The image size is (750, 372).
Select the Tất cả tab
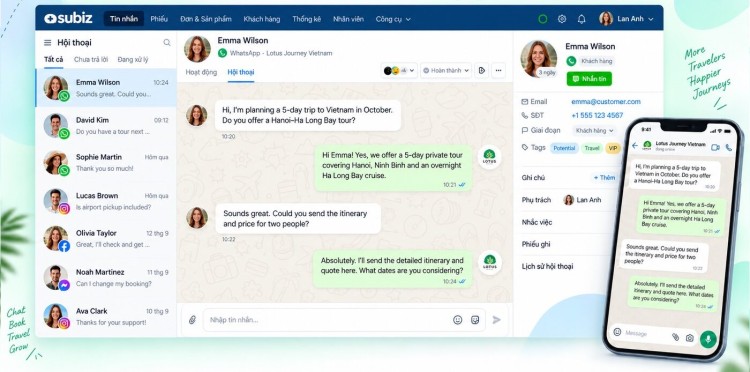(54, 60)
